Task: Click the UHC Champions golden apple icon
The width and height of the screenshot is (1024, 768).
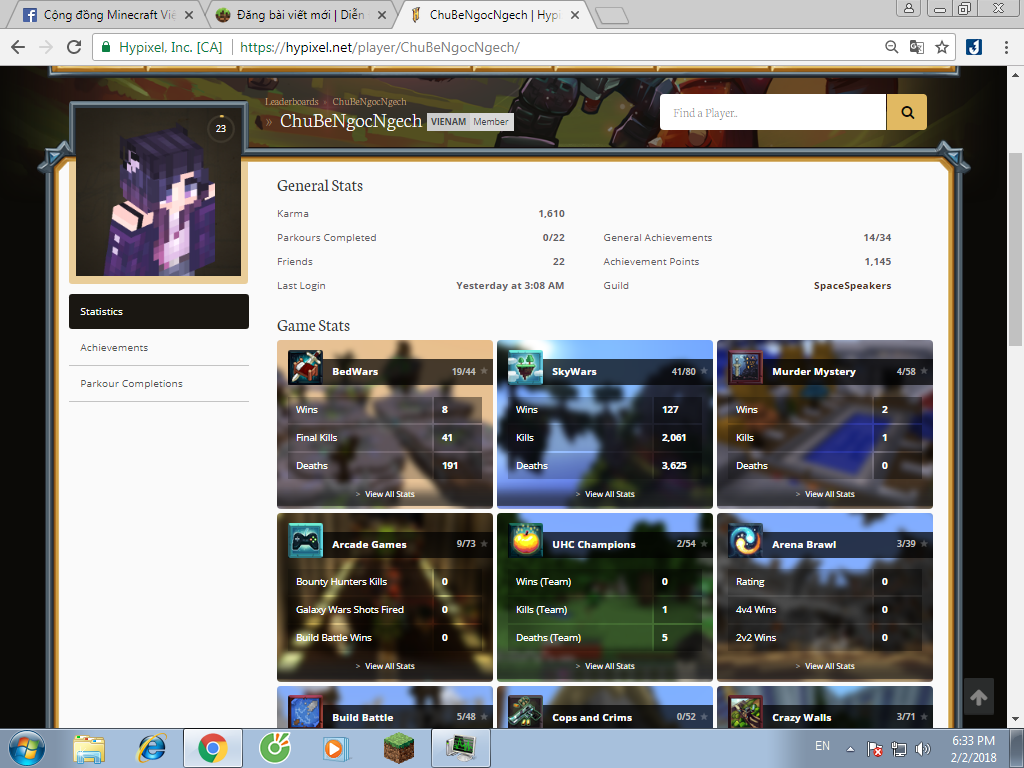Action: coord(525,541)
